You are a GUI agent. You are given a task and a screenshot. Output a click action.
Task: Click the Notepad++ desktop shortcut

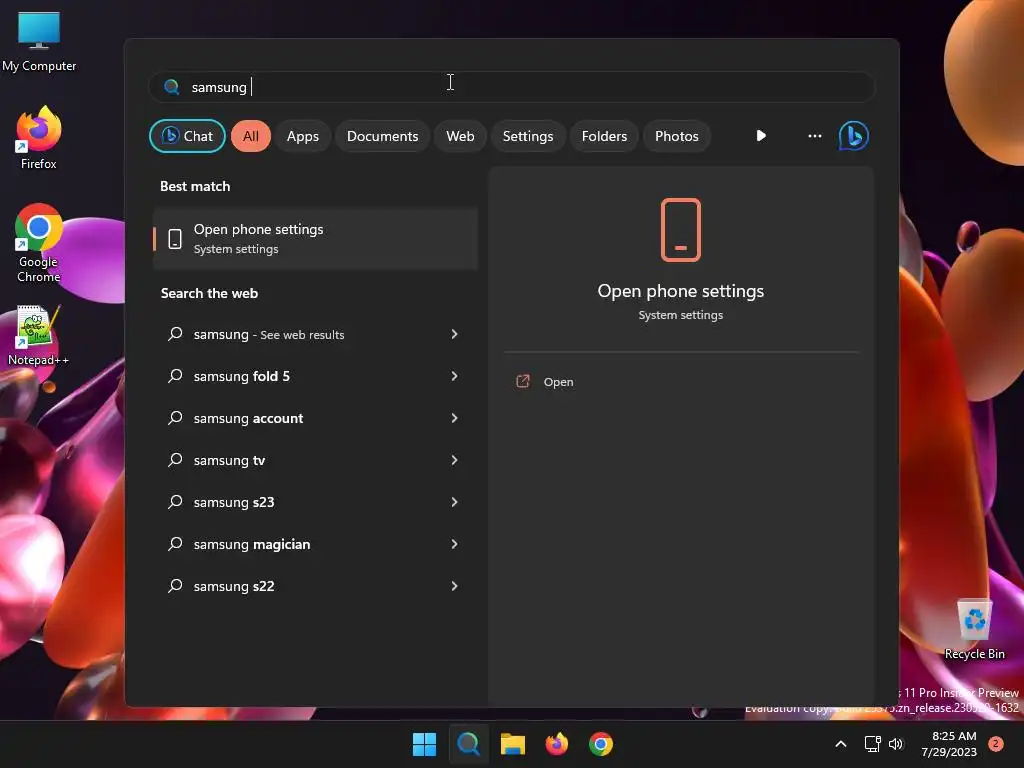click(x=38, y=336)
